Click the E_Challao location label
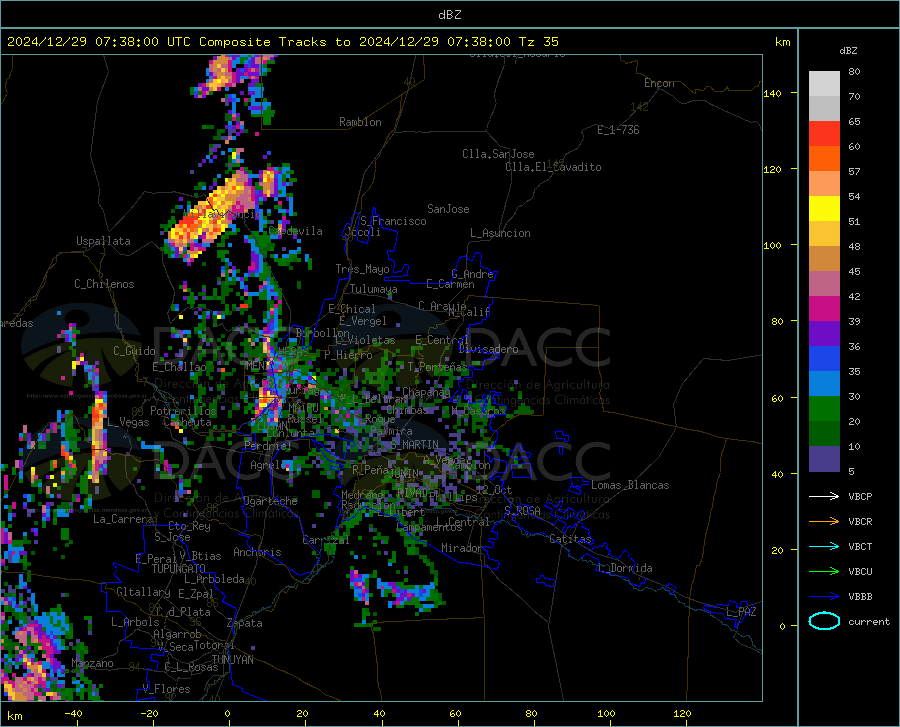Screen dimensions: 900x727 point(179,367)
